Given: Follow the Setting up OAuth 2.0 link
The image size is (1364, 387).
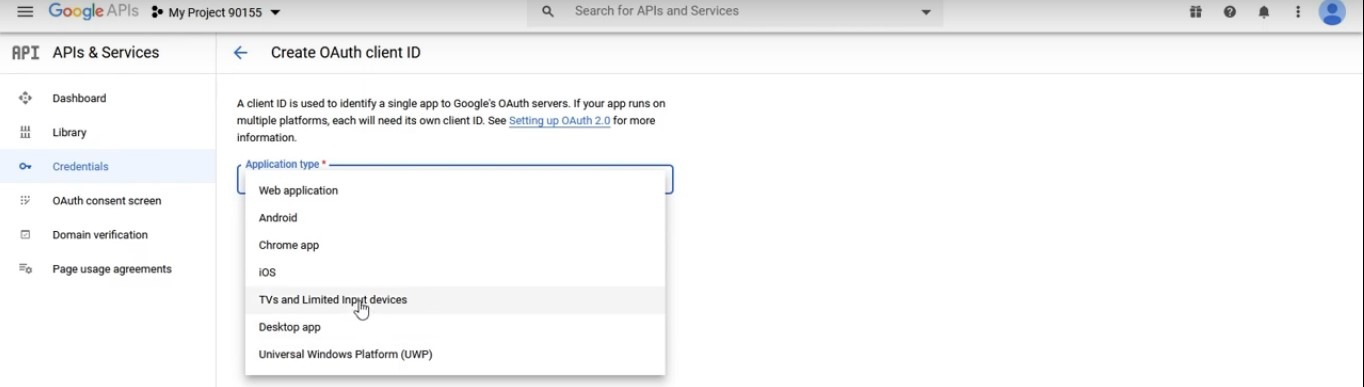Looking at the screenshot, I should click(559, 120).
